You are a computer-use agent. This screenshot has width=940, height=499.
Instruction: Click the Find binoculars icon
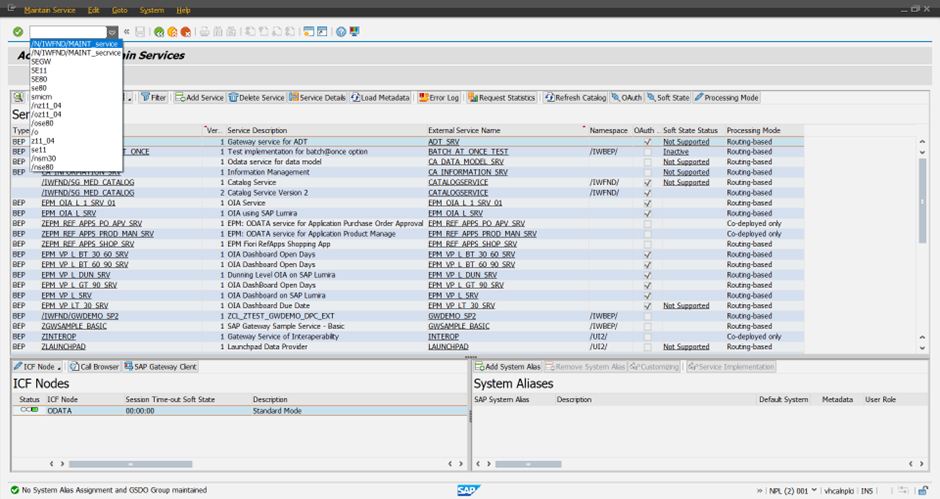(x=218, y=32)
